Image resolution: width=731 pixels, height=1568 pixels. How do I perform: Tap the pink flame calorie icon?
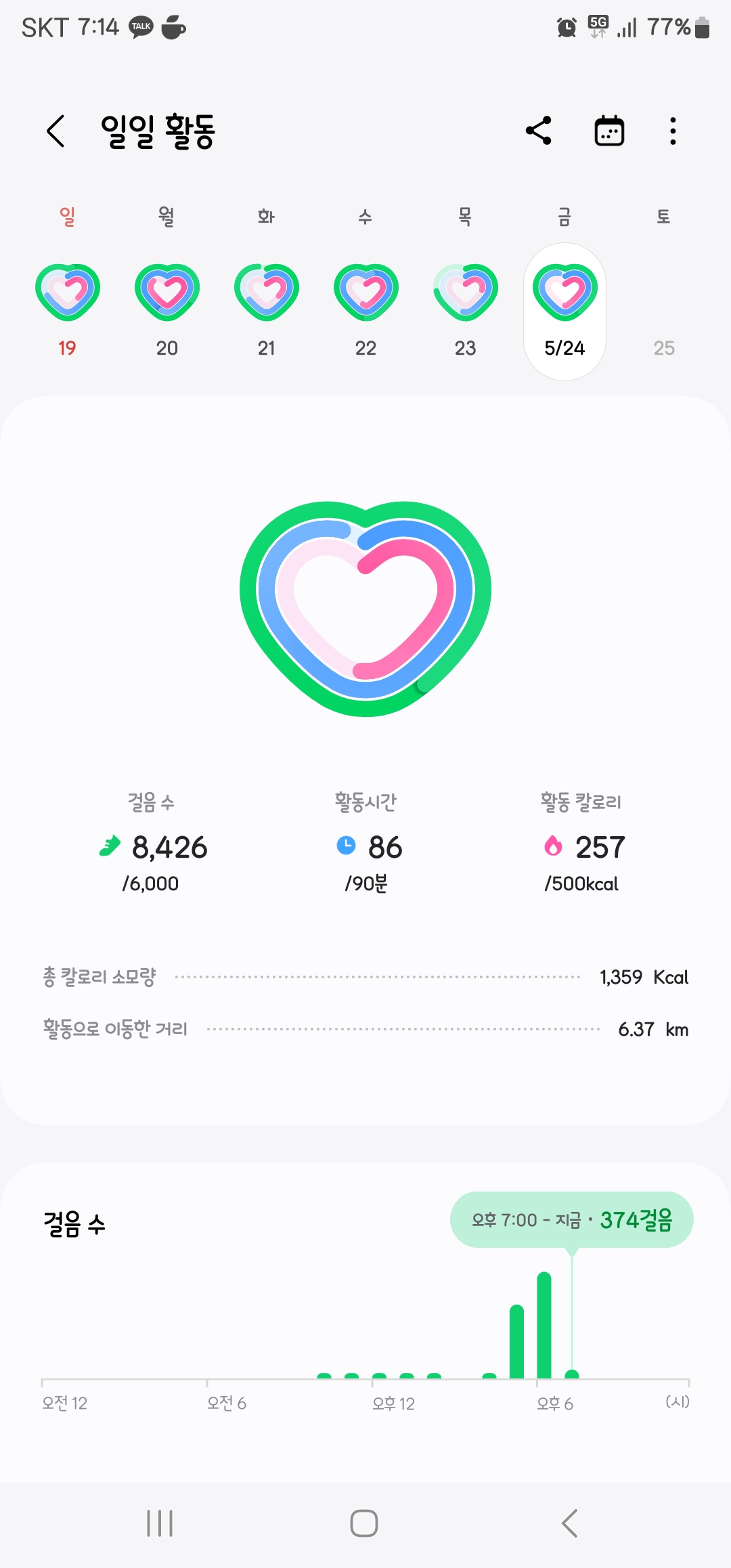coord(554,846)
